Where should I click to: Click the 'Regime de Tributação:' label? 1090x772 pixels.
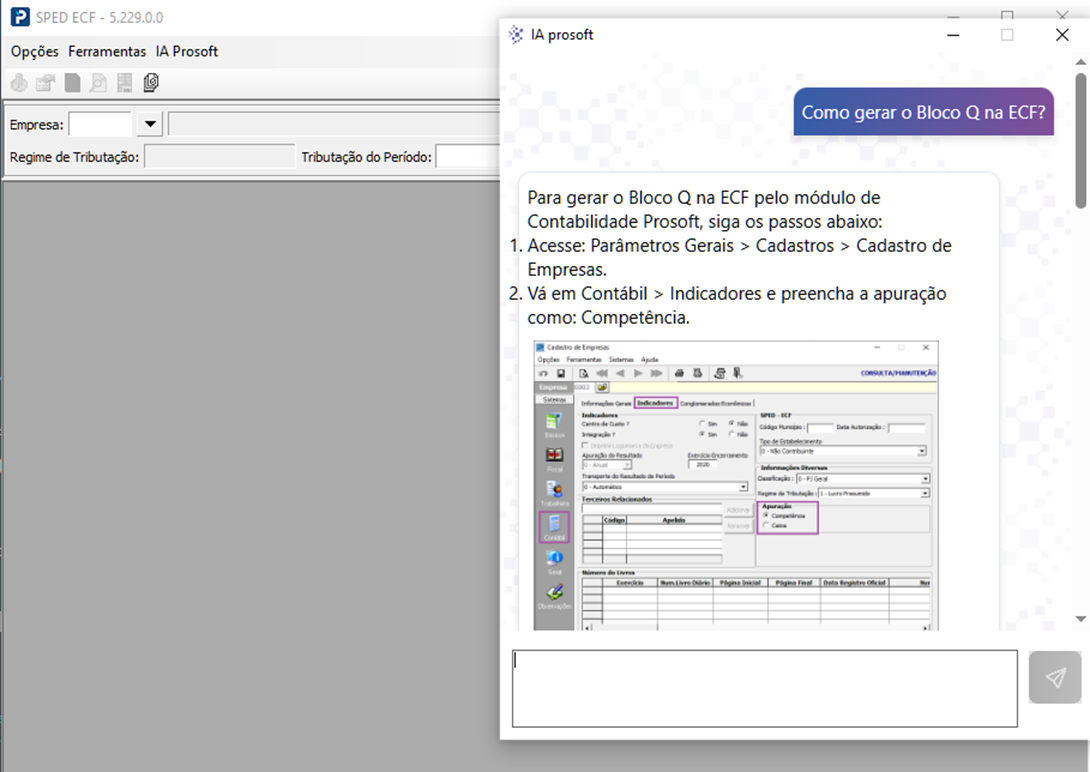(x=74, y=157)
